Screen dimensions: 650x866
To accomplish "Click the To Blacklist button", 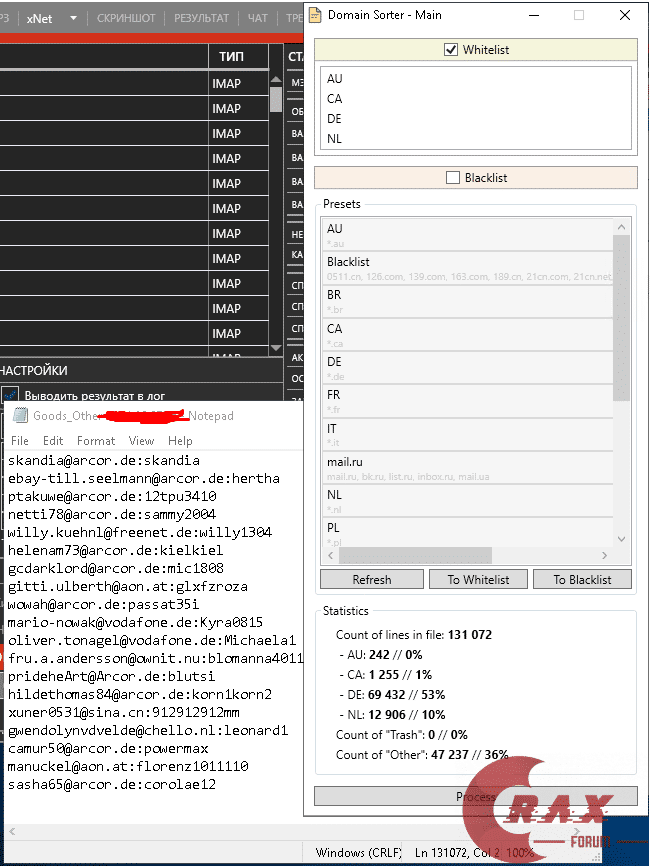I will tap(582, 579).
